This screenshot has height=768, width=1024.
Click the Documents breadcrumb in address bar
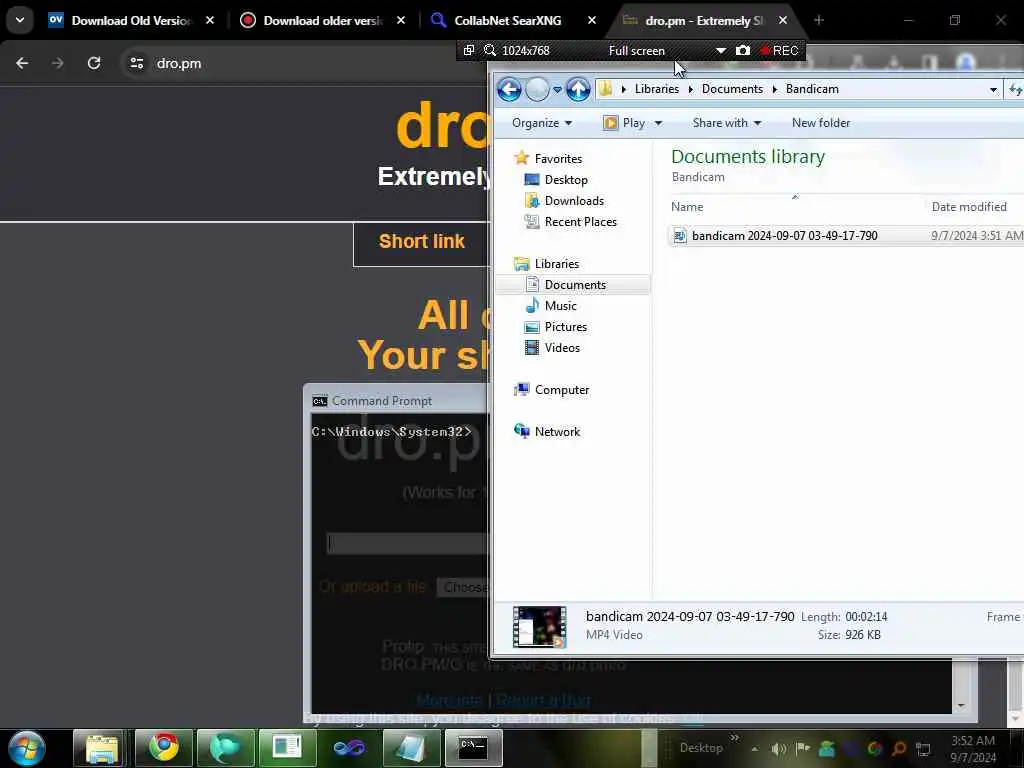[x=732, y=89]
